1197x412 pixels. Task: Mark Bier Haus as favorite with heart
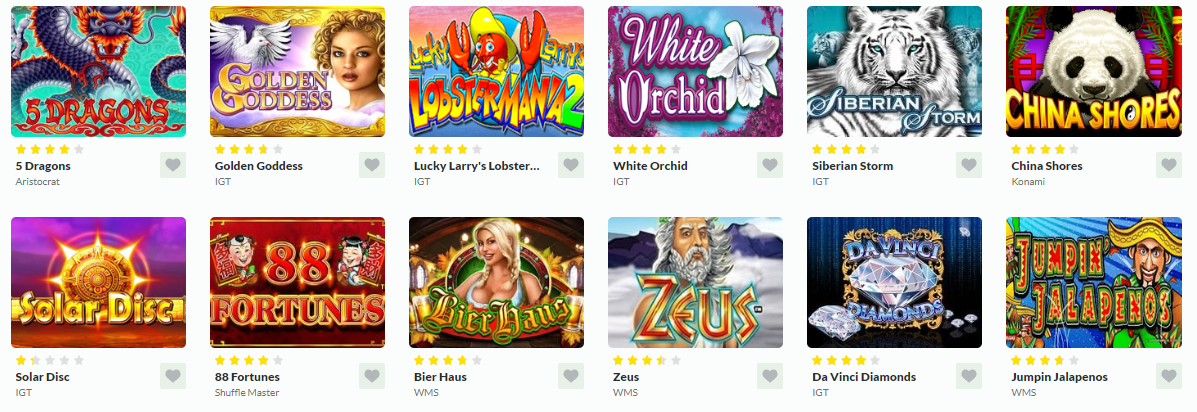coord(571,375)
